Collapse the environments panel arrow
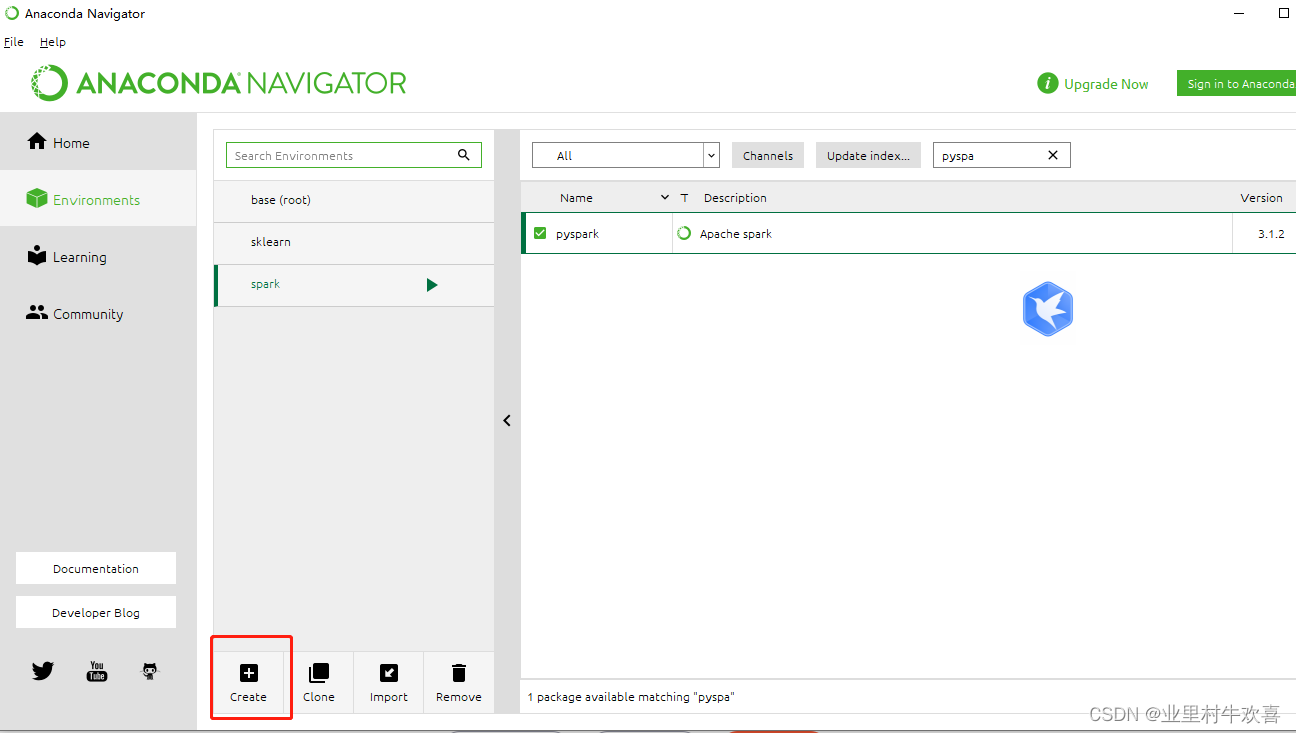This screenshot has width=1296, height=733. pos(507,420)
